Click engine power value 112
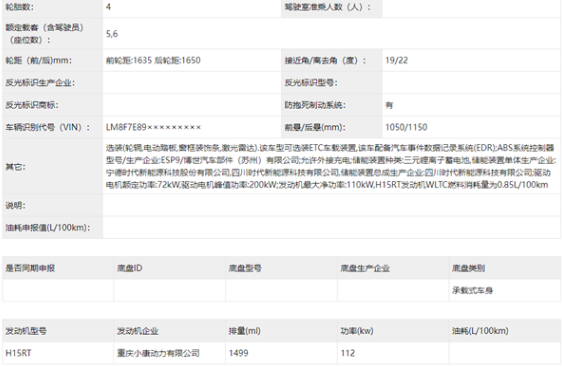The width and height of the screenshot is (562, 367). pyautogui.click(x=348, y=353)
